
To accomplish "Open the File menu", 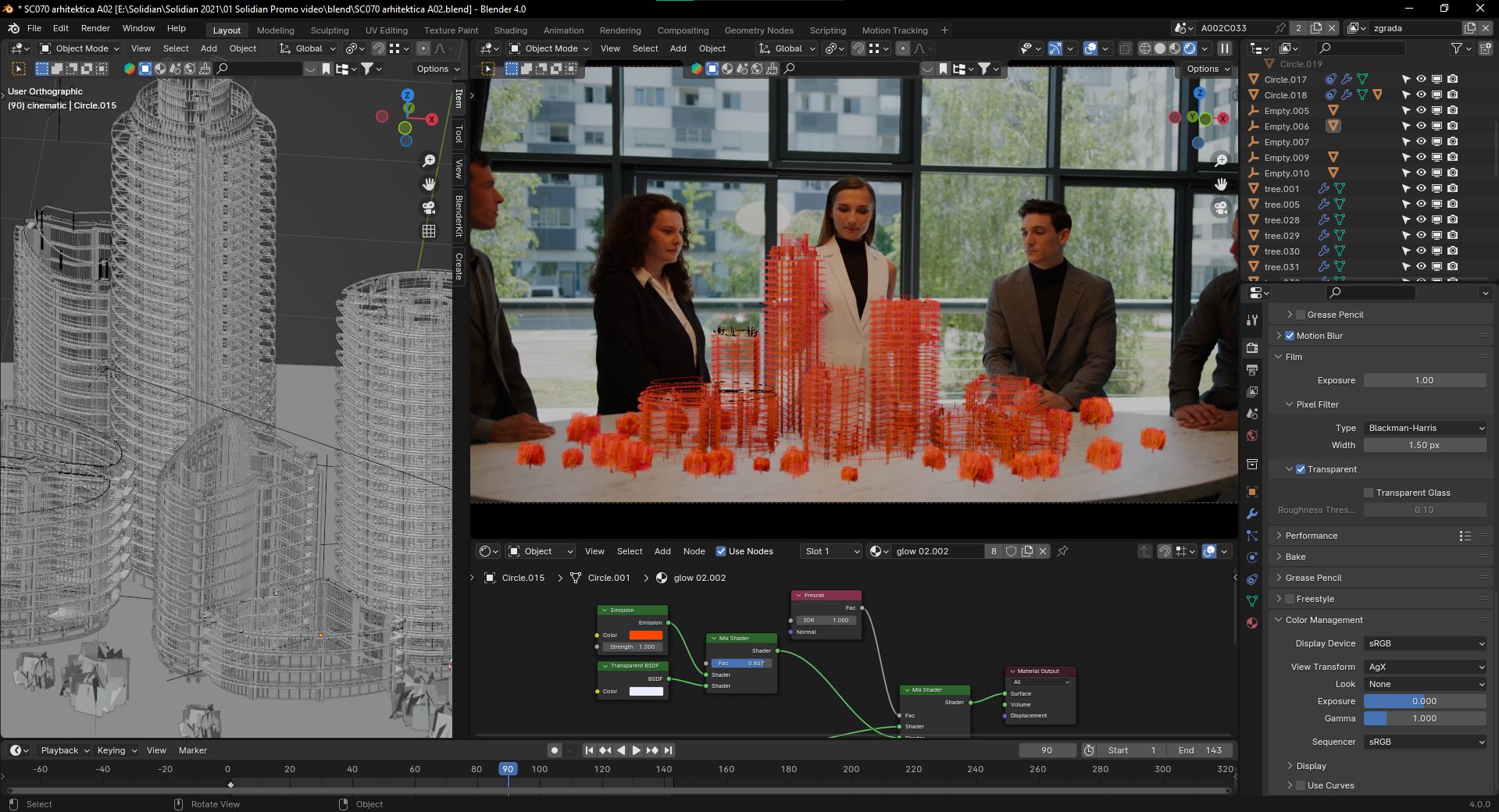I will pos(34,28).
